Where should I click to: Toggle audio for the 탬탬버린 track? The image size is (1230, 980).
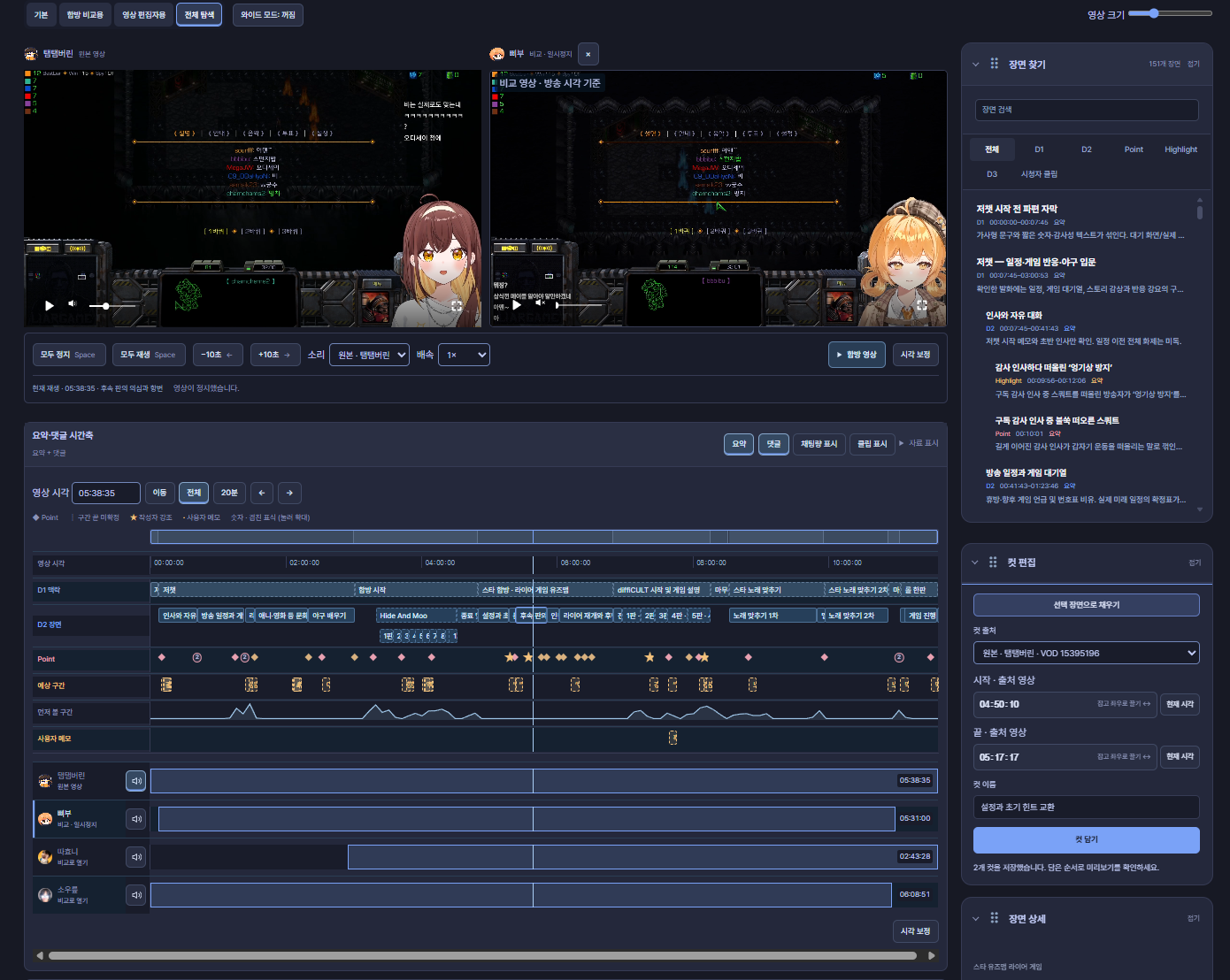pos(136,781)
